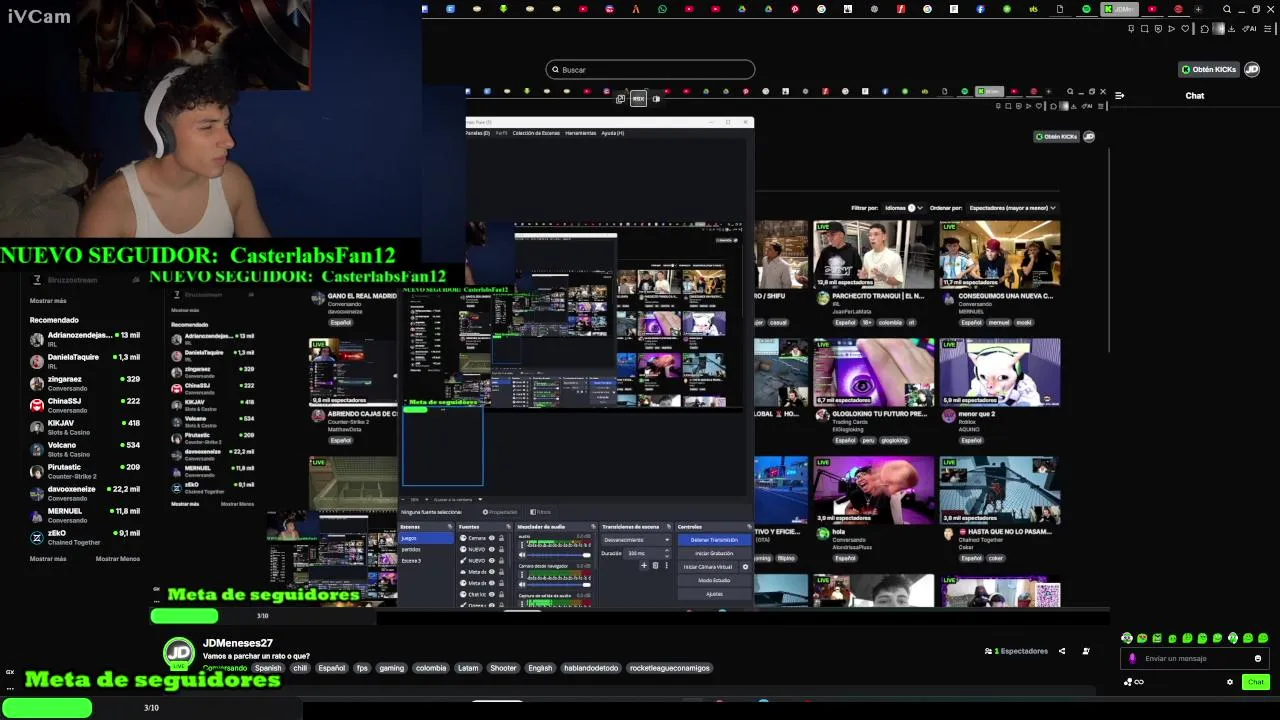
Task: Click the AI icon in the outer browser toolbar
Action: point(1250,29)
